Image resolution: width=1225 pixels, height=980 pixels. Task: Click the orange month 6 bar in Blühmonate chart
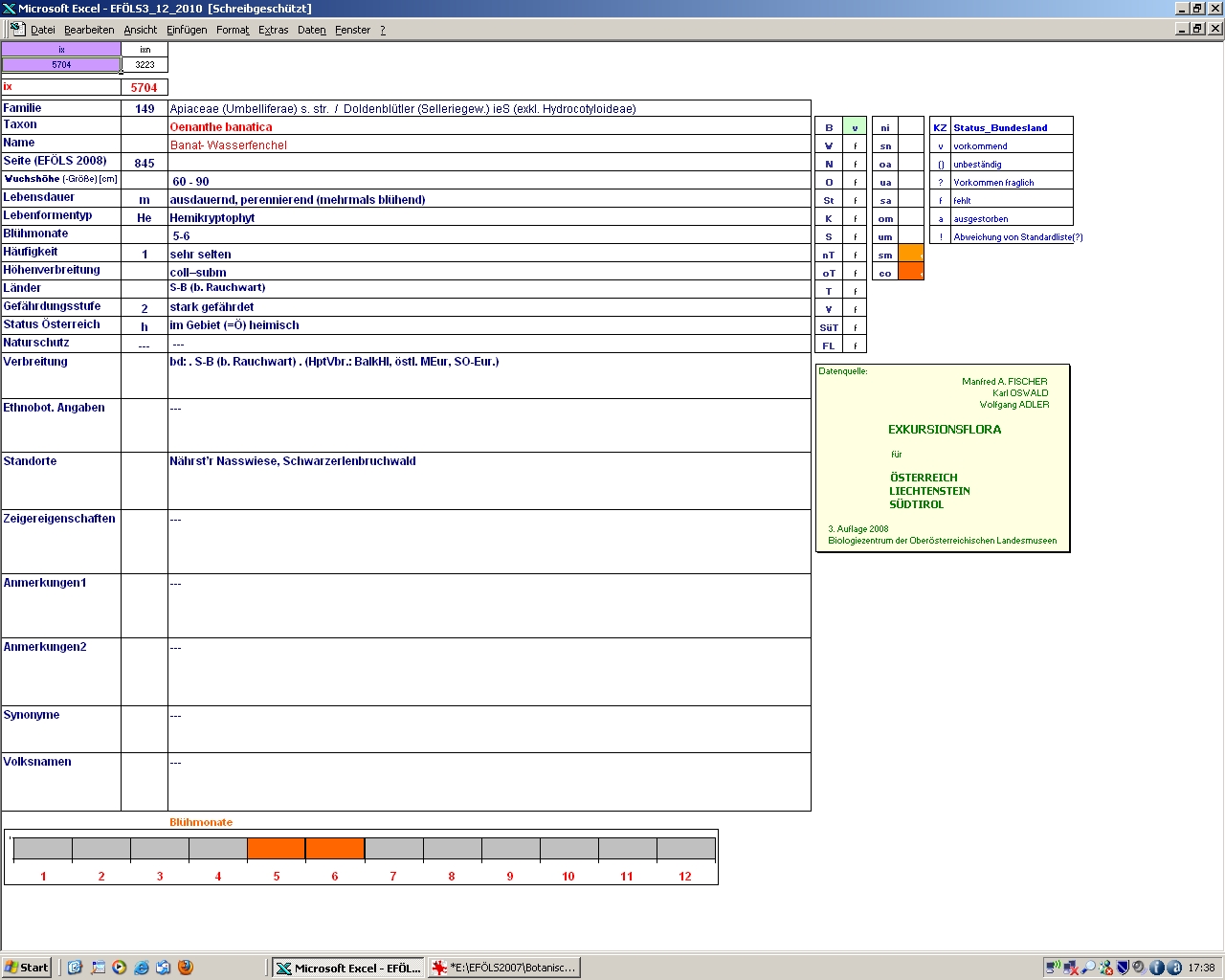pos(335,849)
